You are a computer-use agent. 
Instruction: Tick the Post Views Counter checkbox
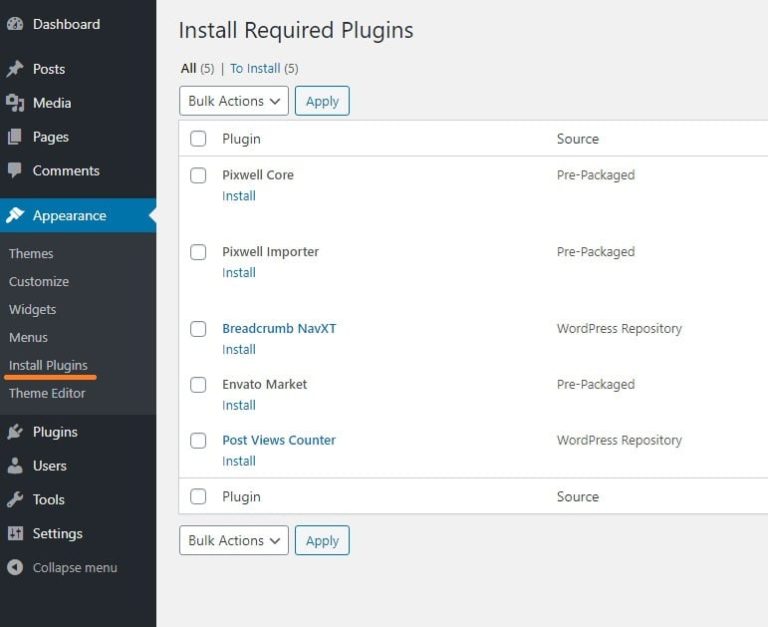click(198, 440)
